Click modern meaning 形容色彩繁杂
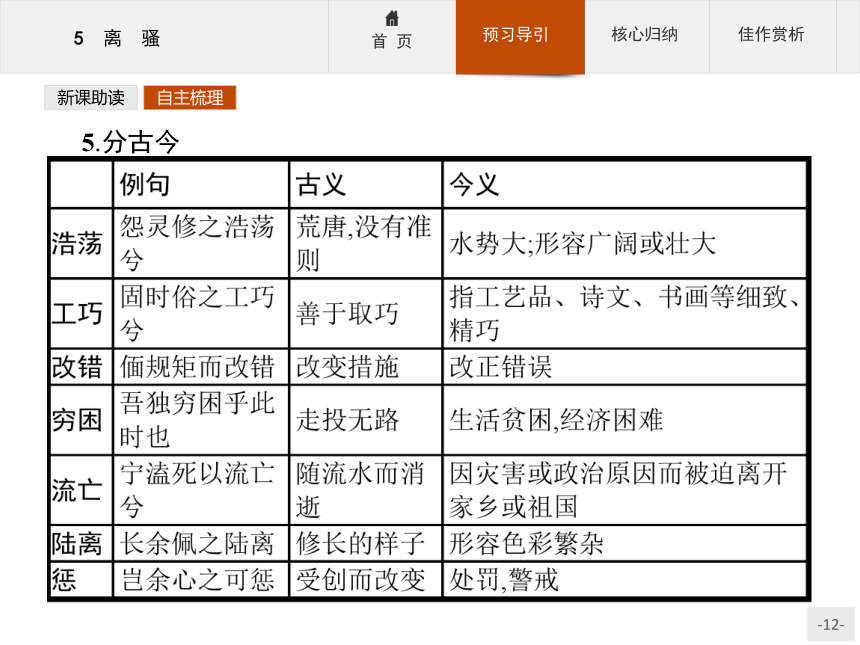The image size is (860, 645). coord(527,544)
